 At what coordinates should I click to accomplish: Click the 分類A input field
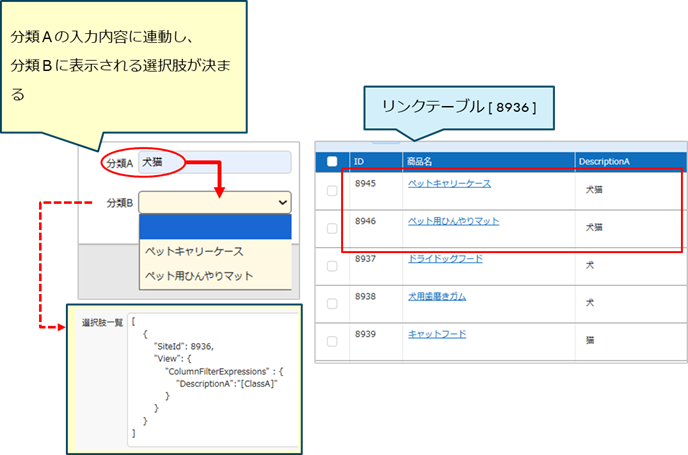(216, 162)
